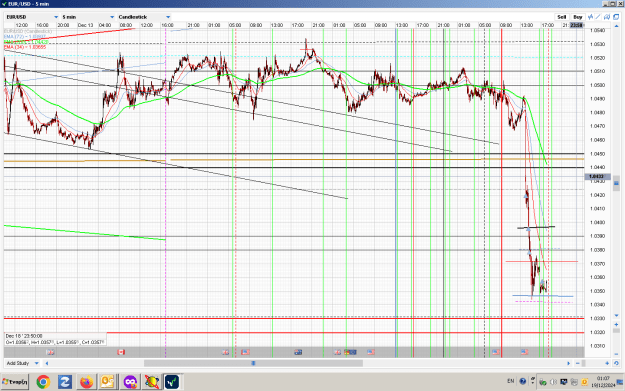Detach chart into a separate window

click(x=616, y=17)
